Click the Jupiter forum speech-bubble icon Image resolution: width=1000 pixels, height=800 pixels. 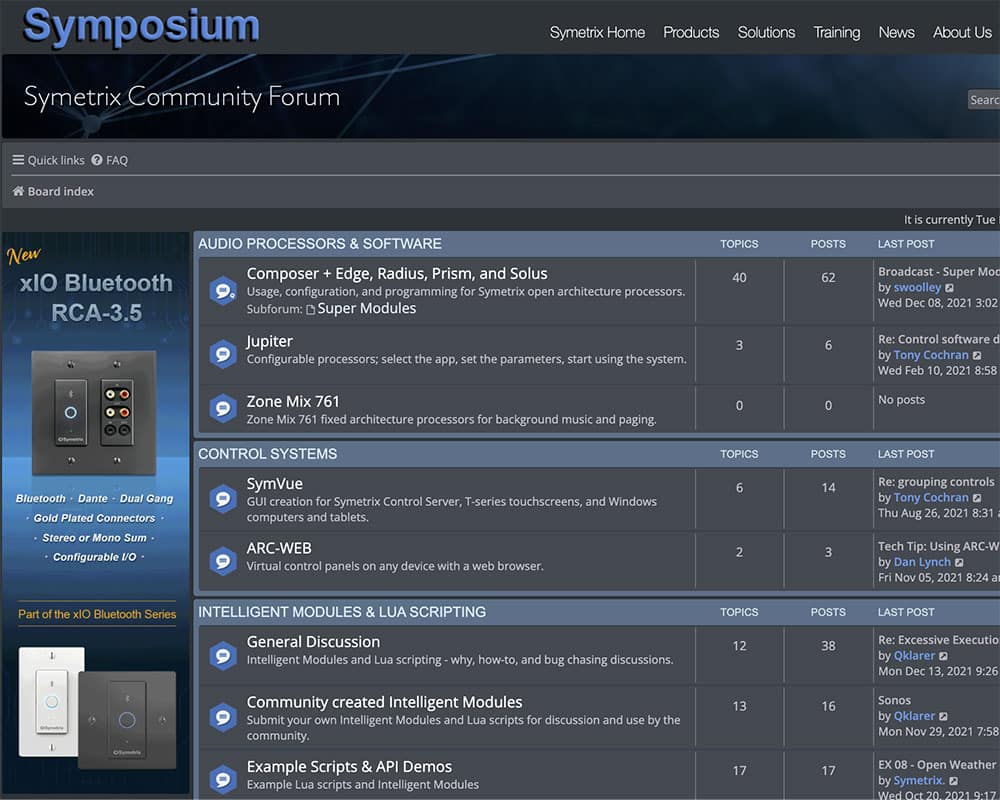[223, 353]
